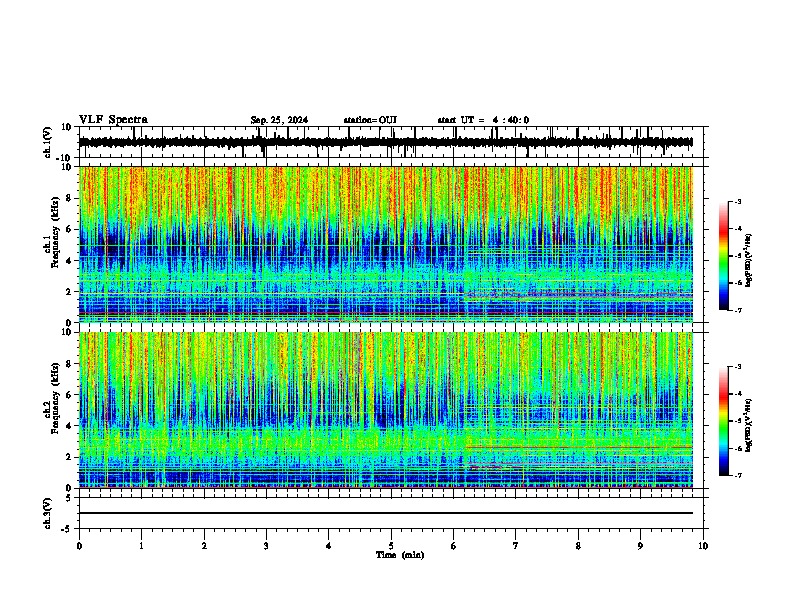Click the "7" tick on the Time axis

coord(516,546)
